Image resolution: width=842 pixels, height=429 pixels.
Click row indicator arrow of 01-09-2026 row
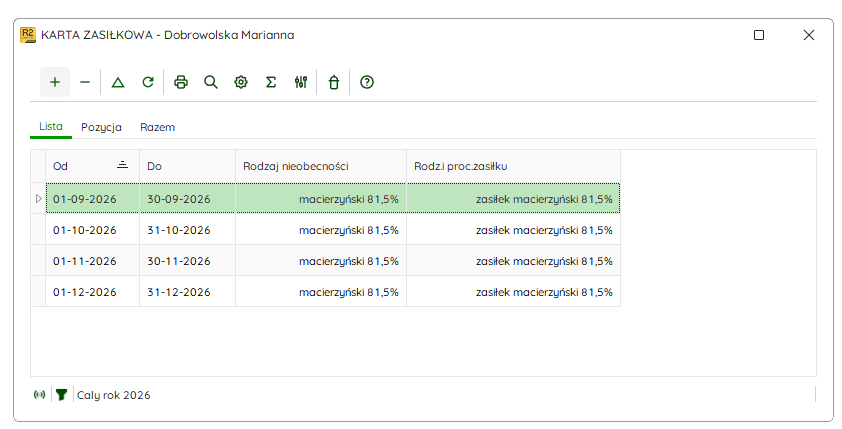click(x=38, y=199)
